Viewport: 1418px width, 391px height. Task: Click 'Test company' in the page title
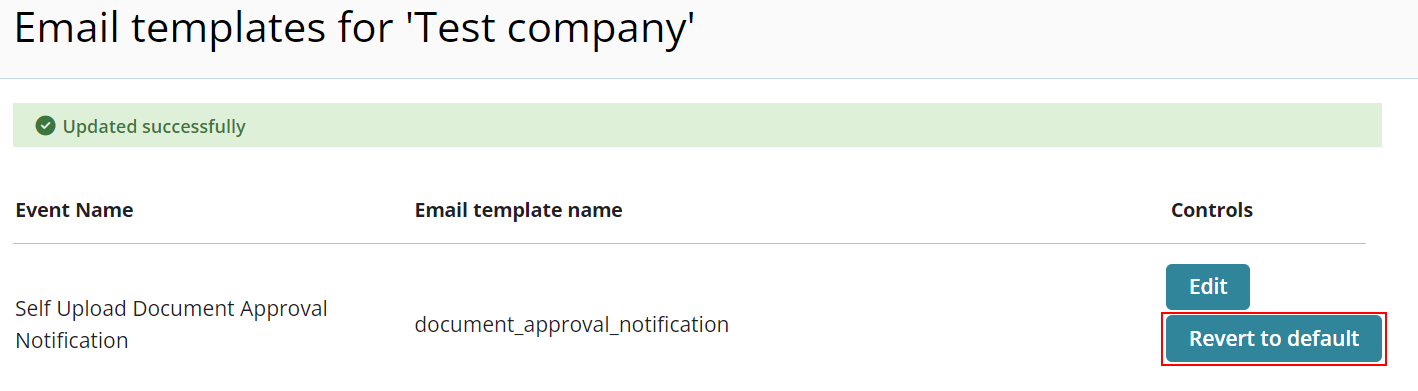550,28
